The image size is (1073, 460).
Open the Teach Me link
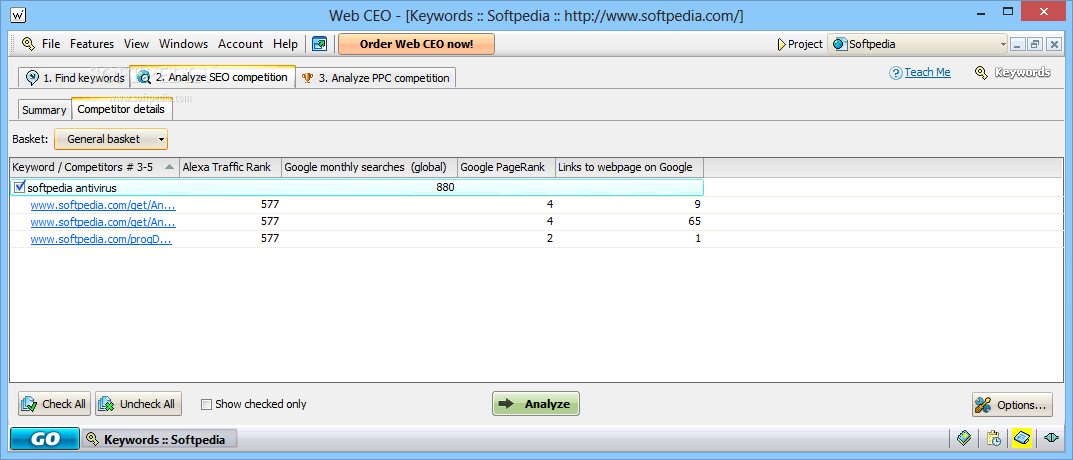(x=927, y=73)
